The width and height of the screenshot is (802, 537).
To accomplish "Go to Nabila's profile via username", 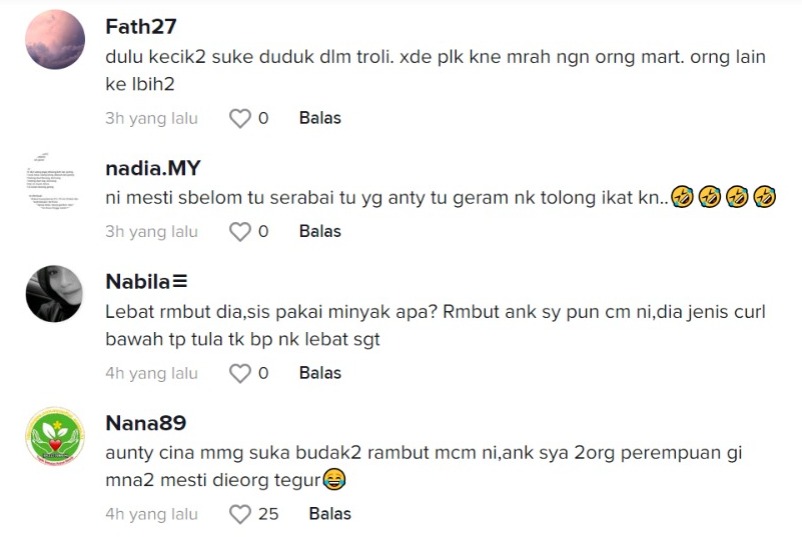I will click(147, 283).
